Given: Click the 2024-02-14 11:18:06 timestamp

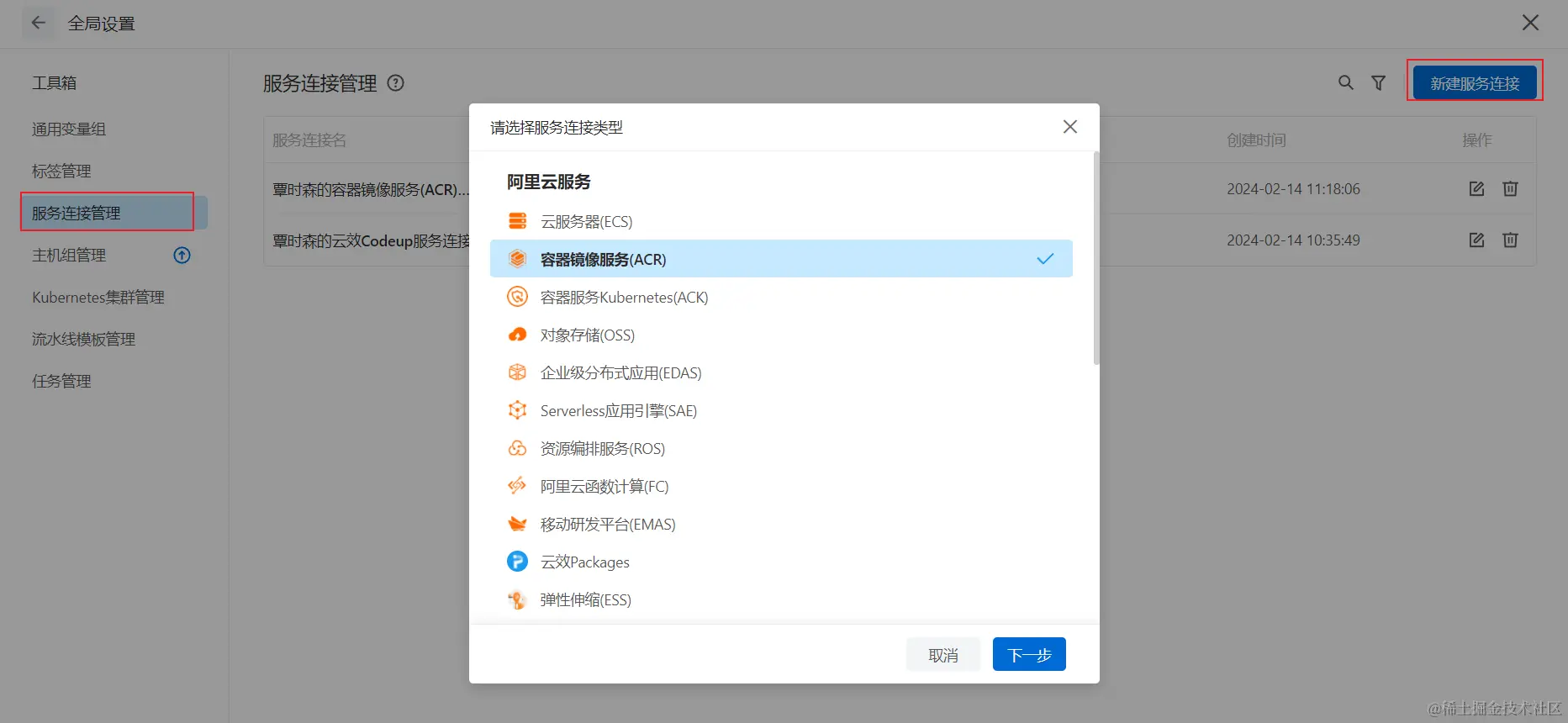Looking at the screenshot, I should click(1293, 188).
